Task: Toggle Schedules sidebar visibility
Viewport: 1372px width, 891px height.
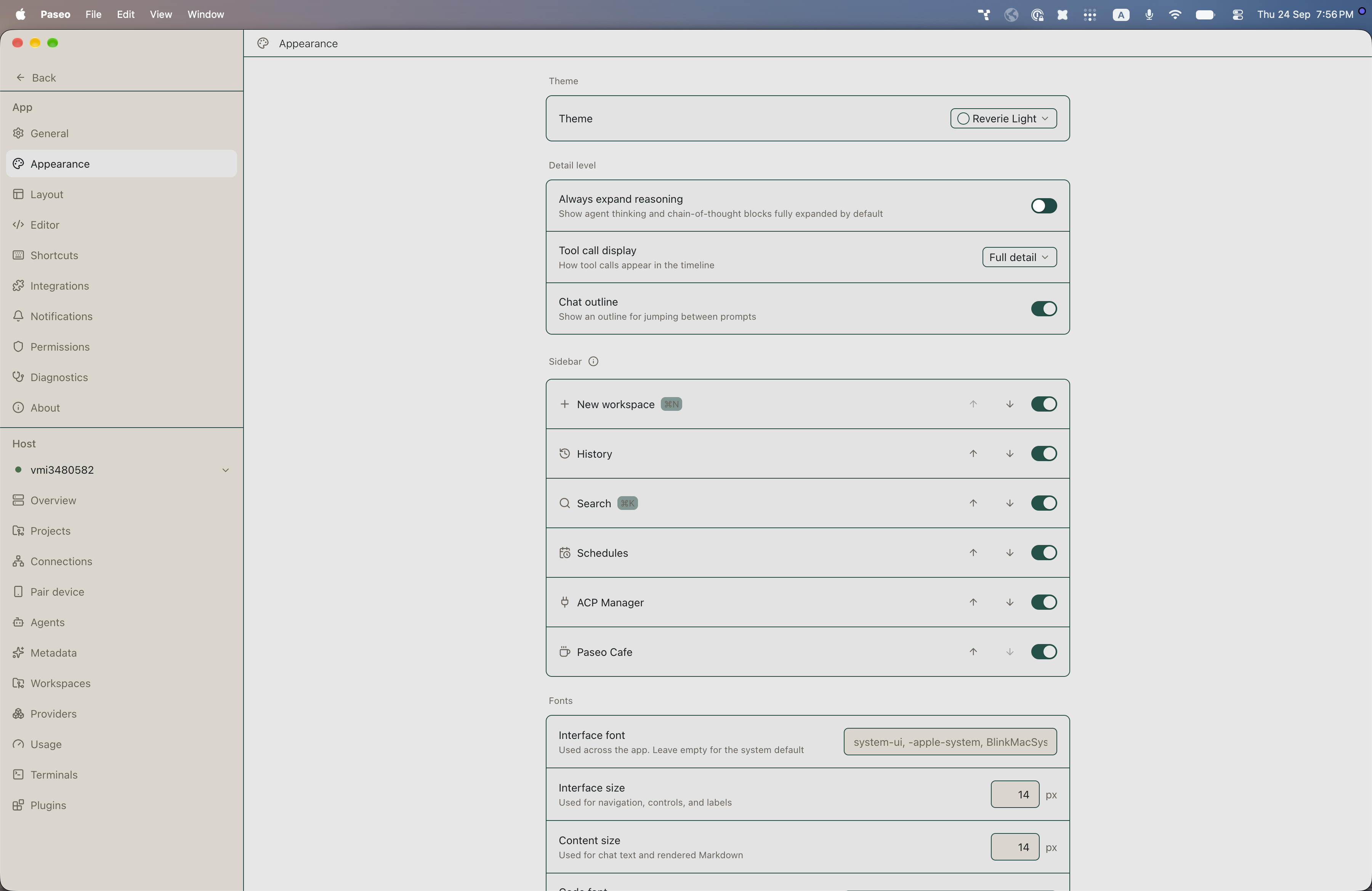Action: (x=1043, y=553)
